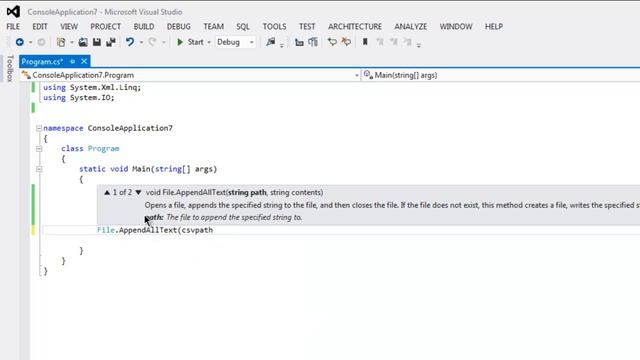The width and height of the screenshot is (640, 360).
Task: Click the greyed Navigate Forward icon
Action: pyautogui.click(x=41, y=42)
